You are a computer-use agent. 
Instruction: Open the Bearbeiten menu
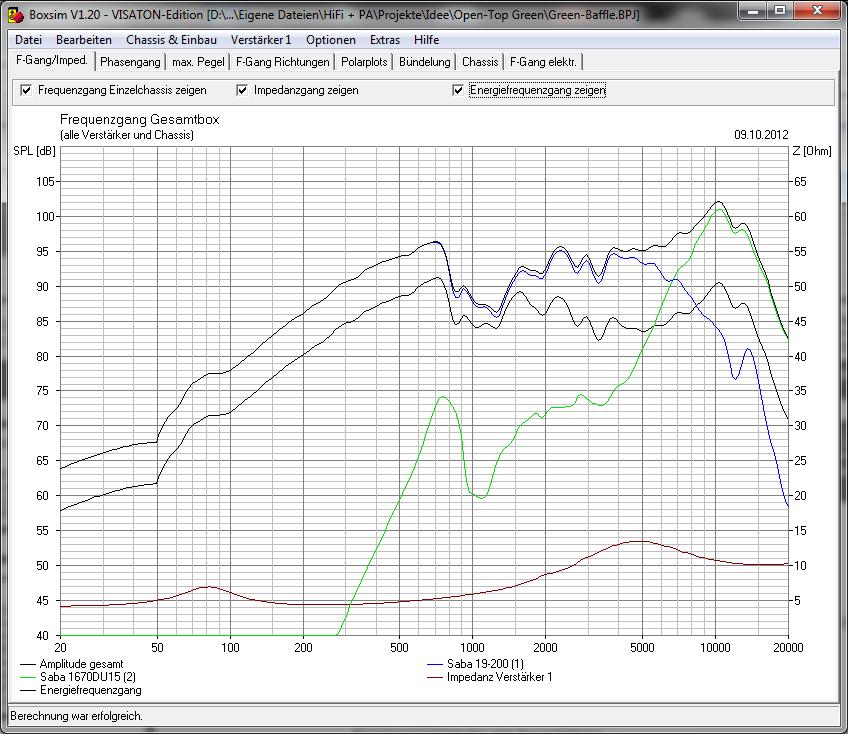point(84,40)
